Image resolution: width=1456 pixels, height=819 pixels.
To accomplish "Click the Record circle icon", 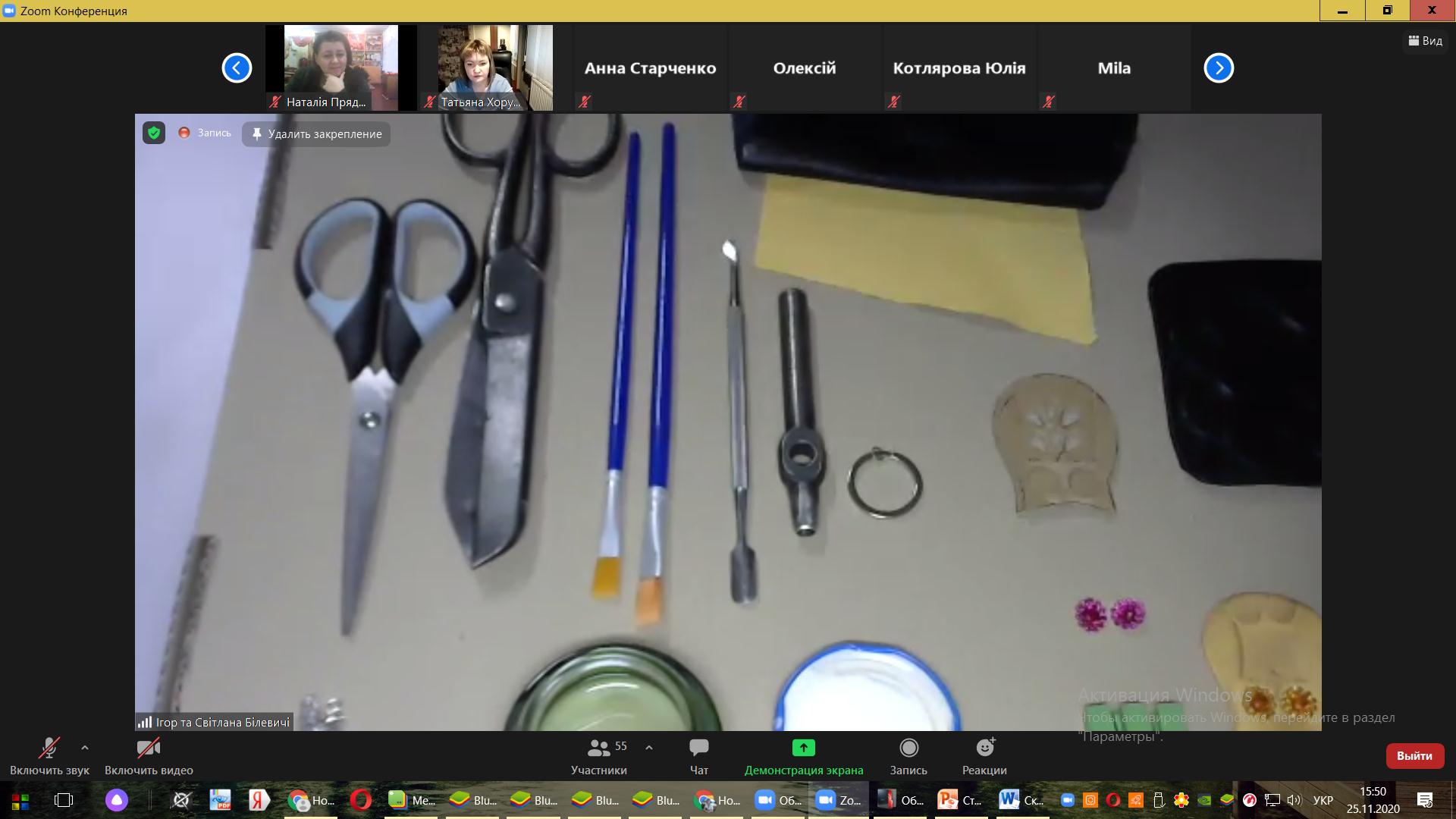I will click(908, 748).
